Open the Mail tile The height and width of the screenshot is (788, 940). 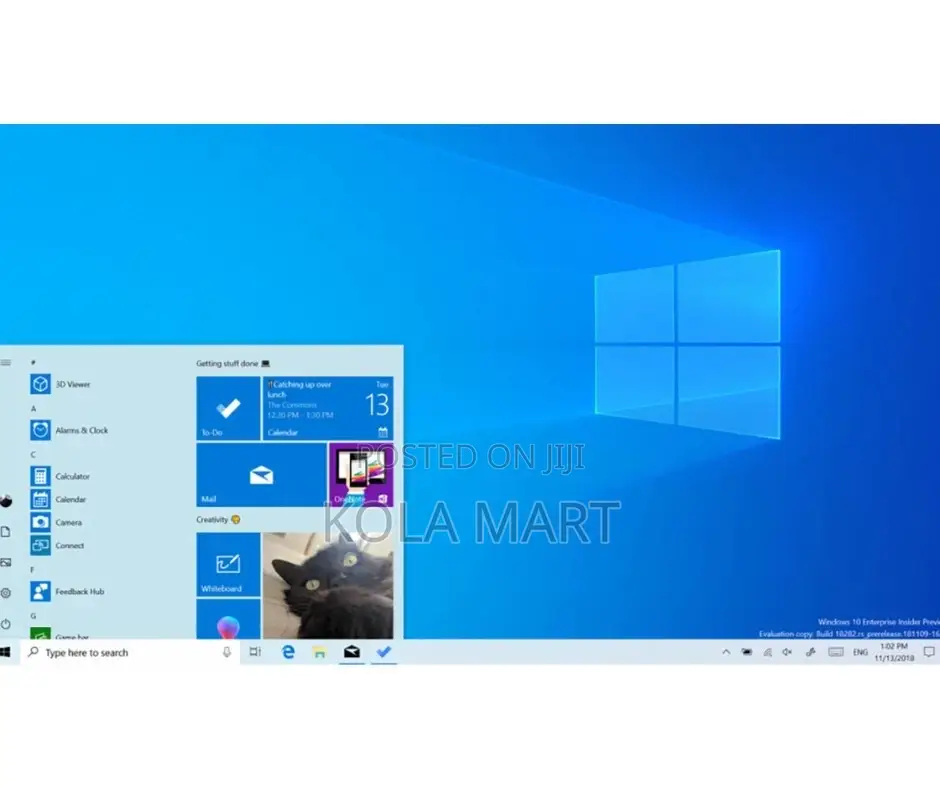[x=261, y=475]
